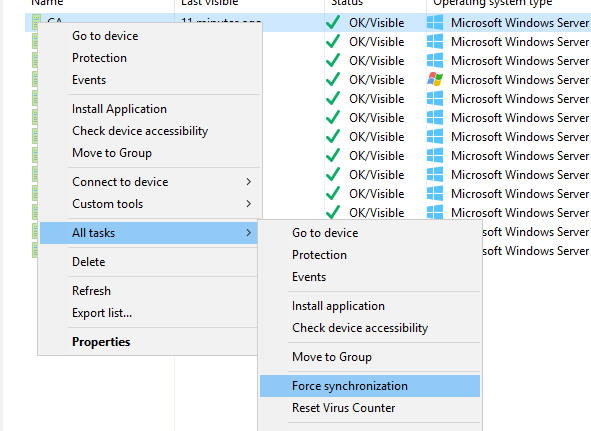Click the device icon of the selected CA row
The width and height of the screenshot is (591, 431).
[x=36, y=21]
